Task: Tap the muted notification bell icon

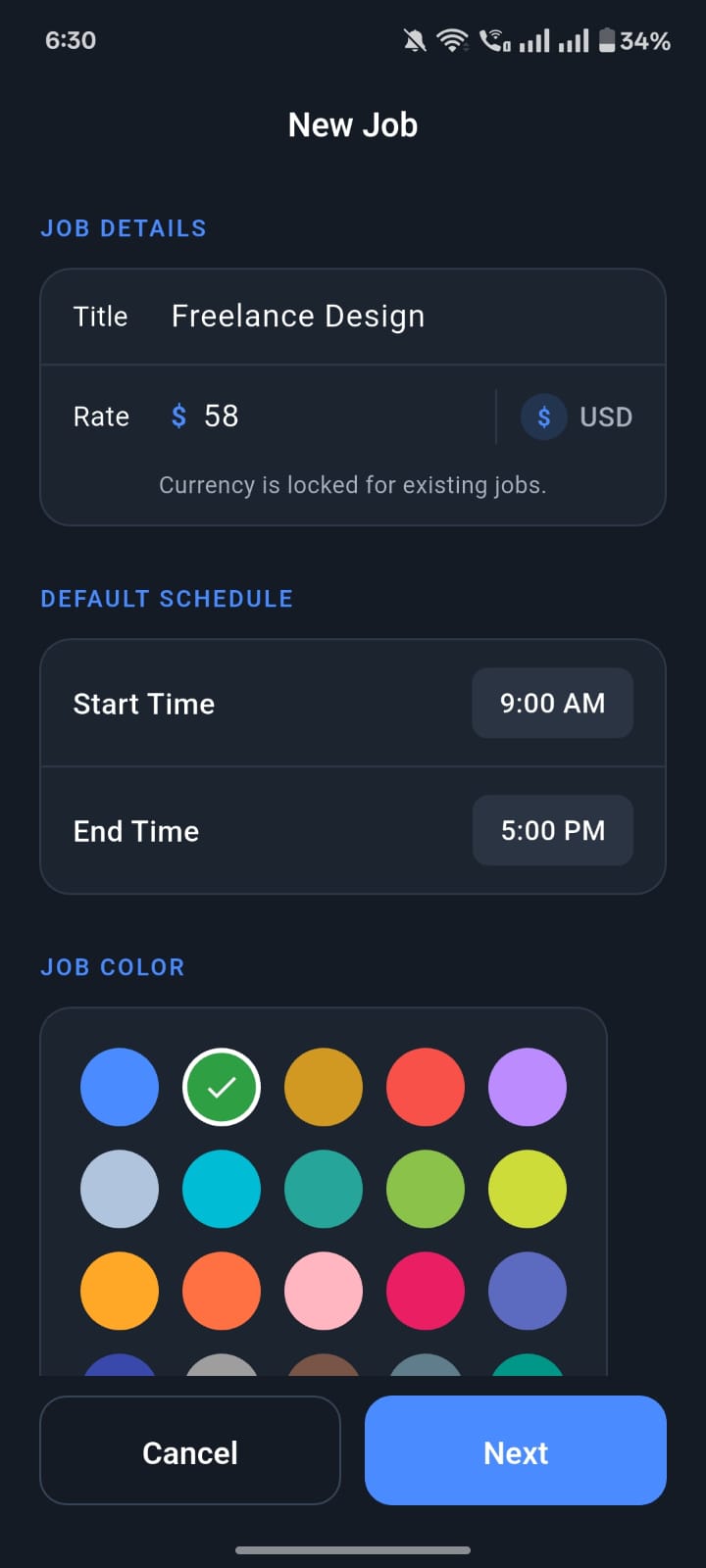Action: [x=415, y=41]
